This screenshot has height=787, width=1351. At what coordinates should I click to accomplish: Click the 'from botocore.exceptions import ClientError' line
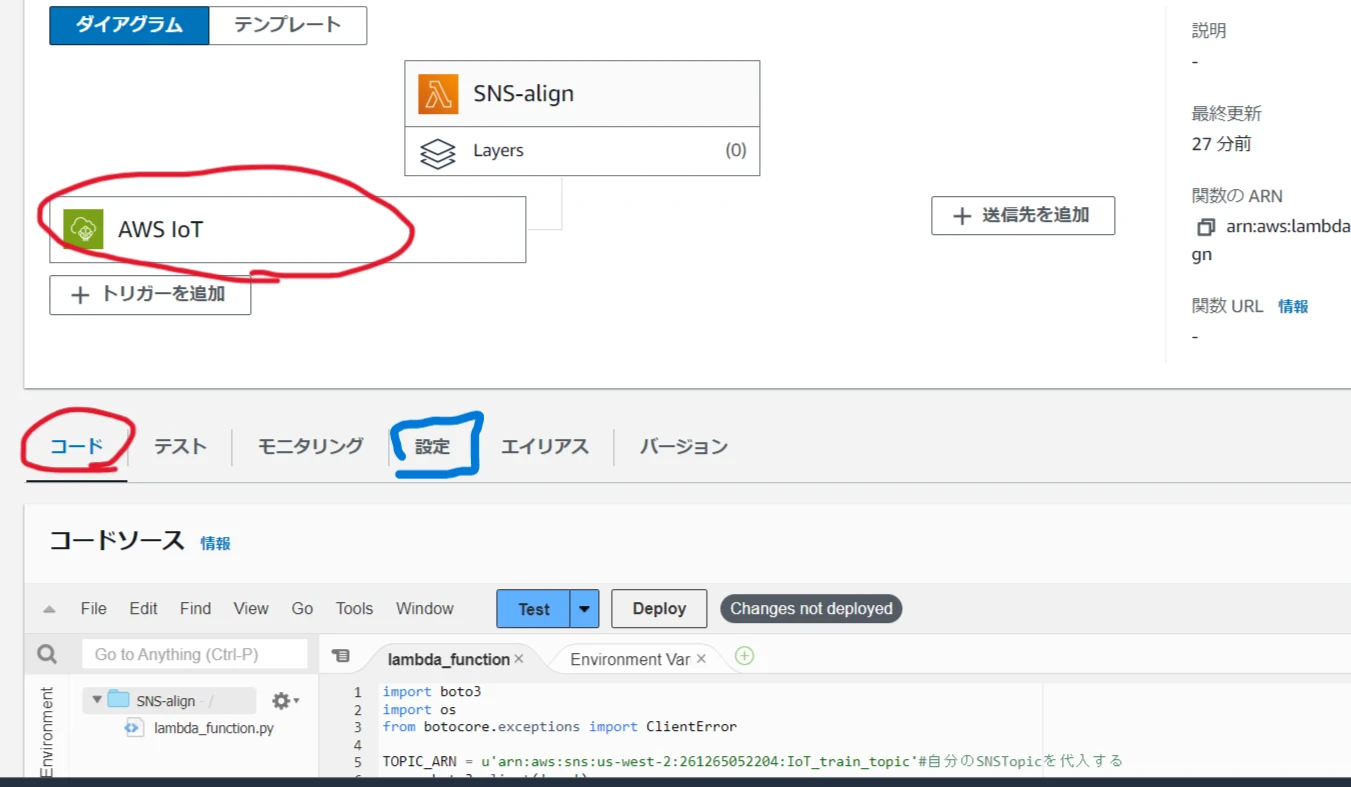pyautogui.click(x=559, y=727)
